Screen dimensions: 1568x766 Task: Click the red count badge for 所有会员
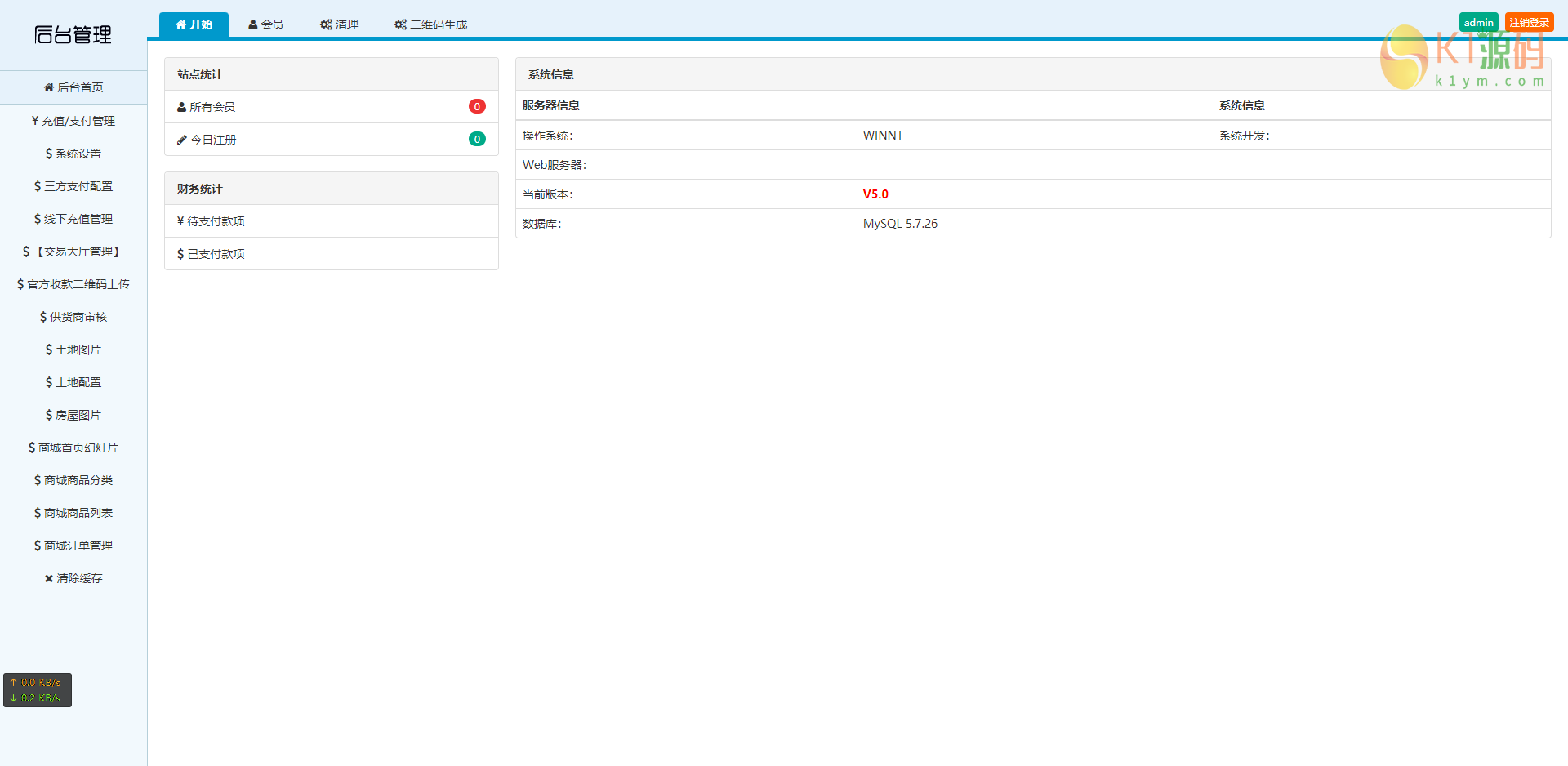pos(477,106)
